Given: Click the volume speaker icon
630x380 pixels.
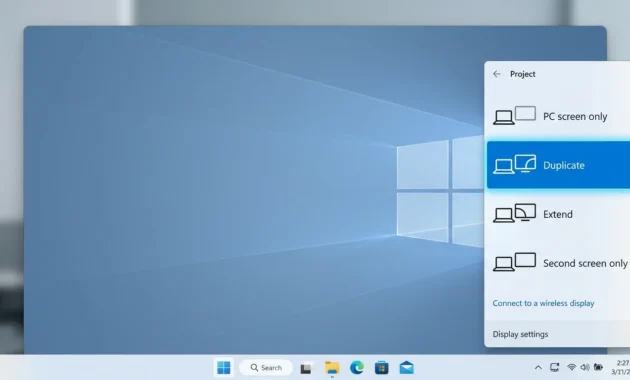Looking at the screenshot, I should pyautogui.click(x=585, y=367).
